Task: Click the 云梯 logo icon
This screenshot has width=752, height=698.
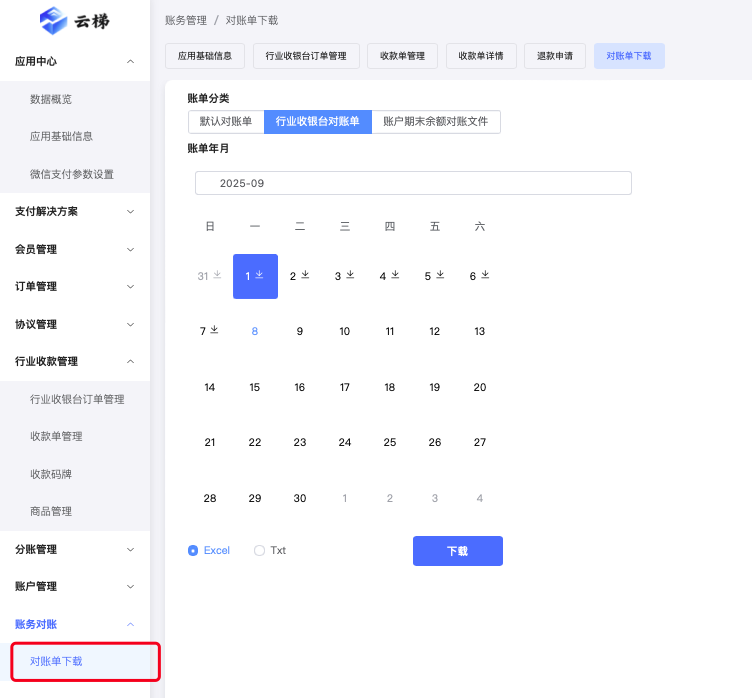Action: (53, 20)
